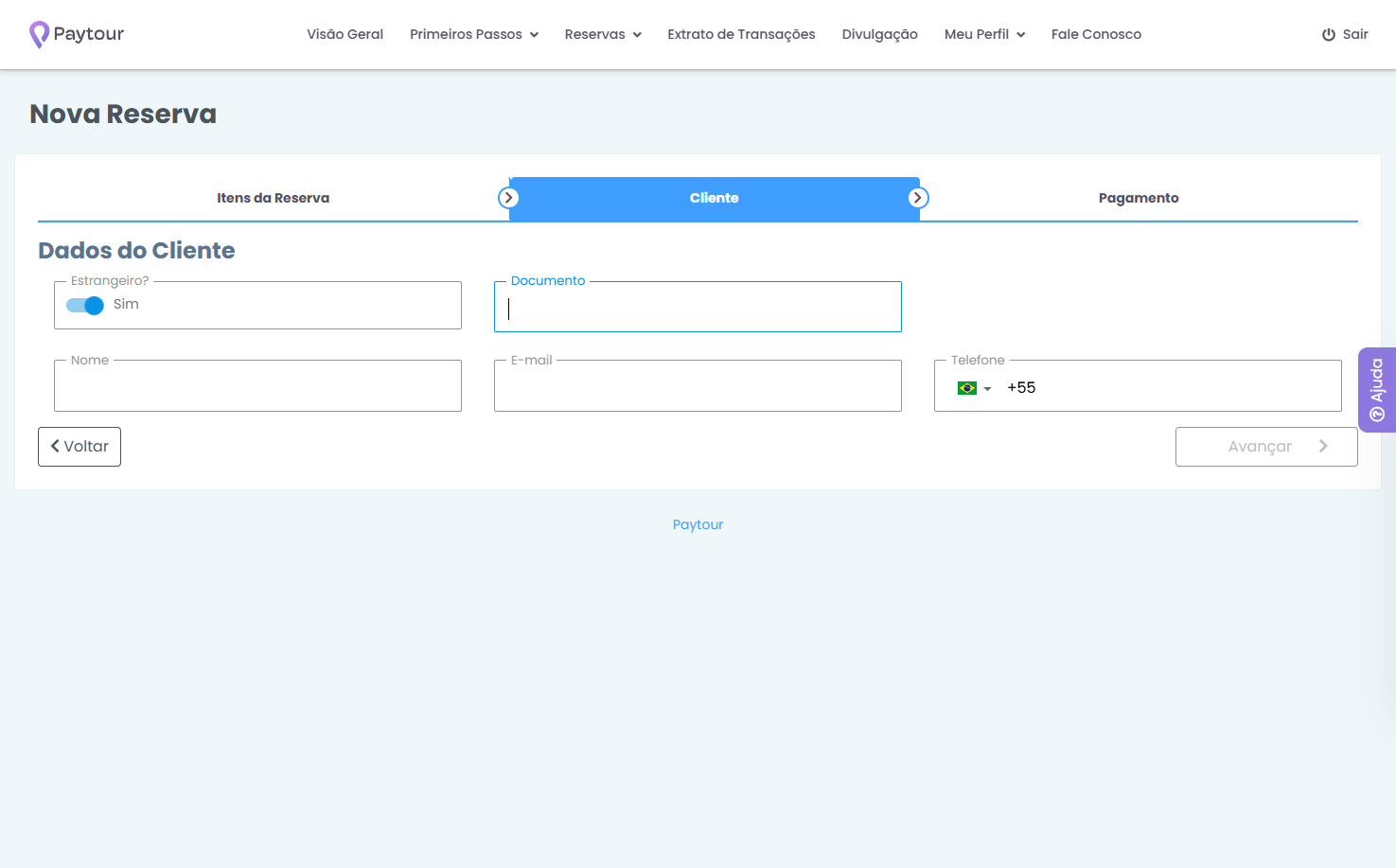Open the Ajuda help side tab
The width and height of the screenshot is (1396, 868).
click(1377, 390)
